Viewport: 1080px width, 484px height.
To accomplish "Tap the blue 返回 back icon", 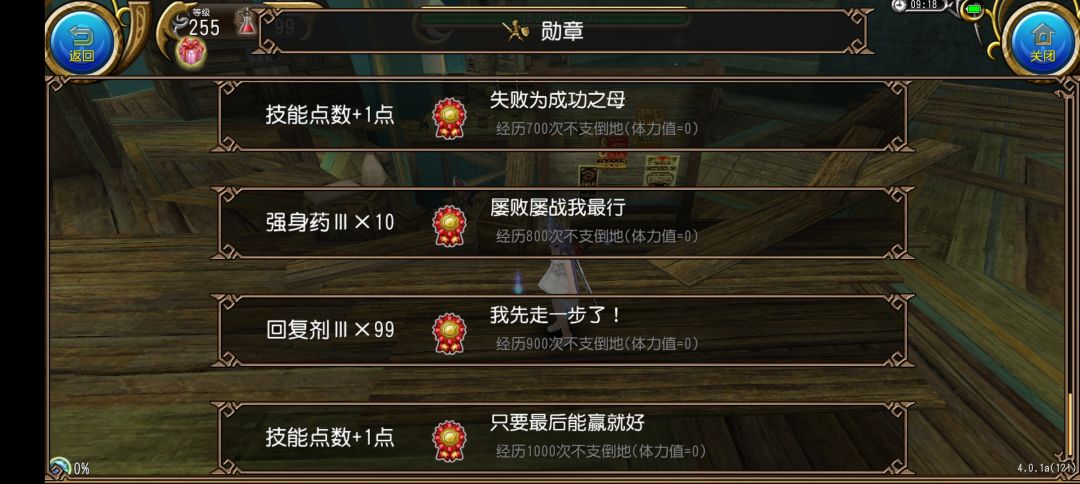I will 82,41.
